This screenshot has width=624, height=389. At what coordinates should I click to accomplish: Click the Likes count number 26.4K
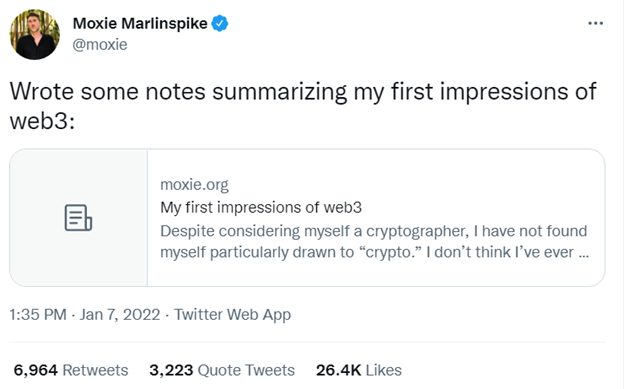pyautogui.click(x=339, y=370)
